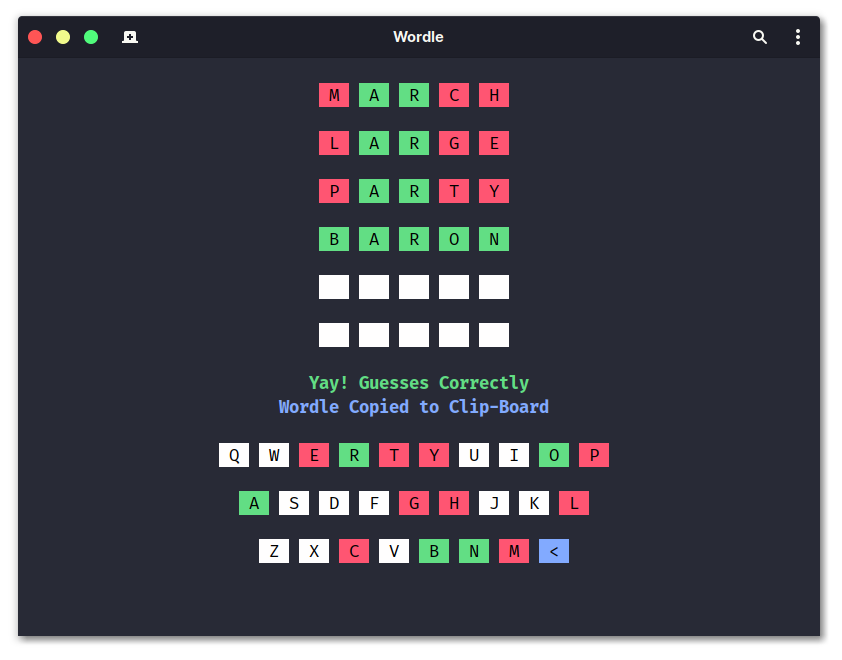Viewport: 842px width, 660px height.
Task: Click the Wordle title text
Action: pos(418,36)
